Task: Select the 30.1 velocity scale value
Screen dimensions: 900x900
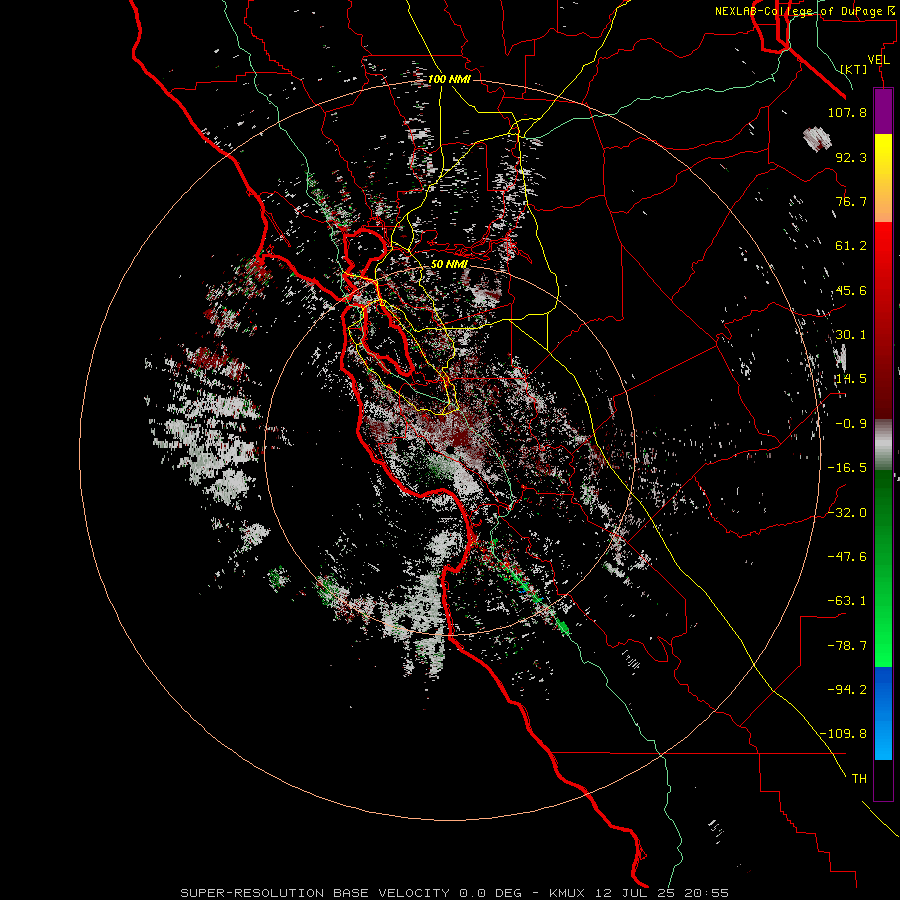Action: (x=851, y=335)
